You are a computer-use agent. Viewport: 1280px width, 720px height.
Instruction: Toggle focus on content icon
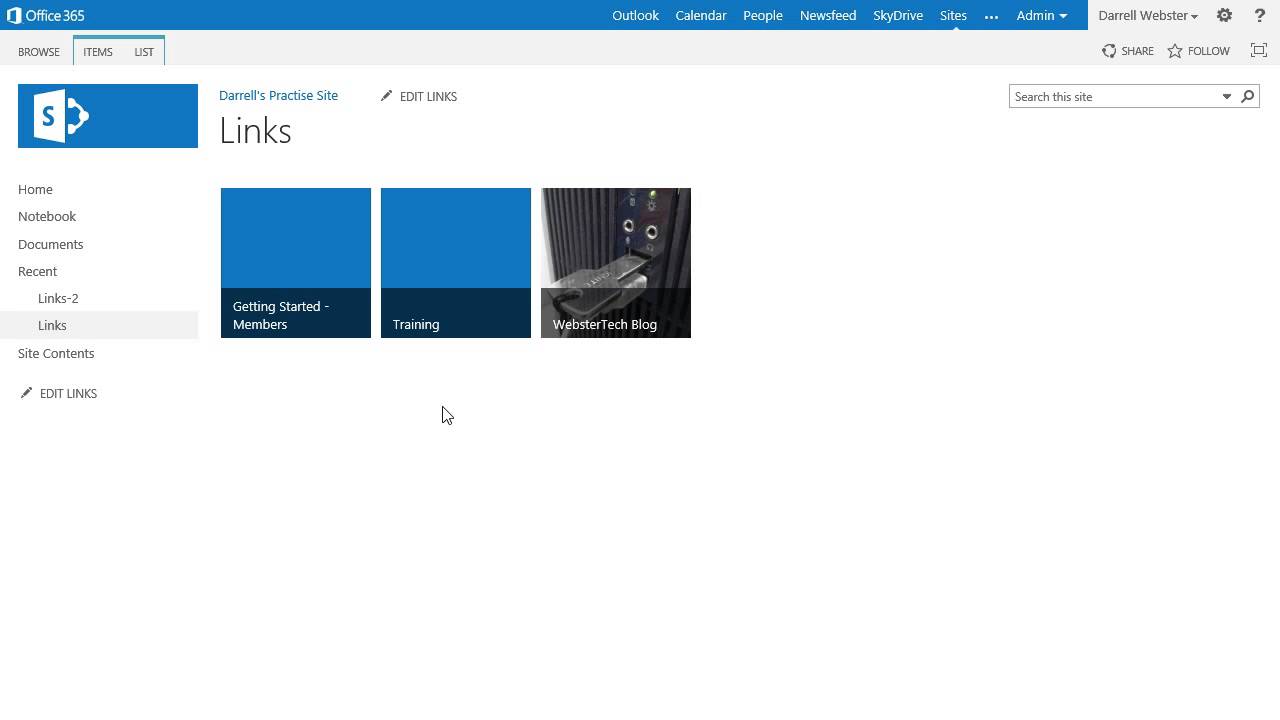[x=1259, y=51]
